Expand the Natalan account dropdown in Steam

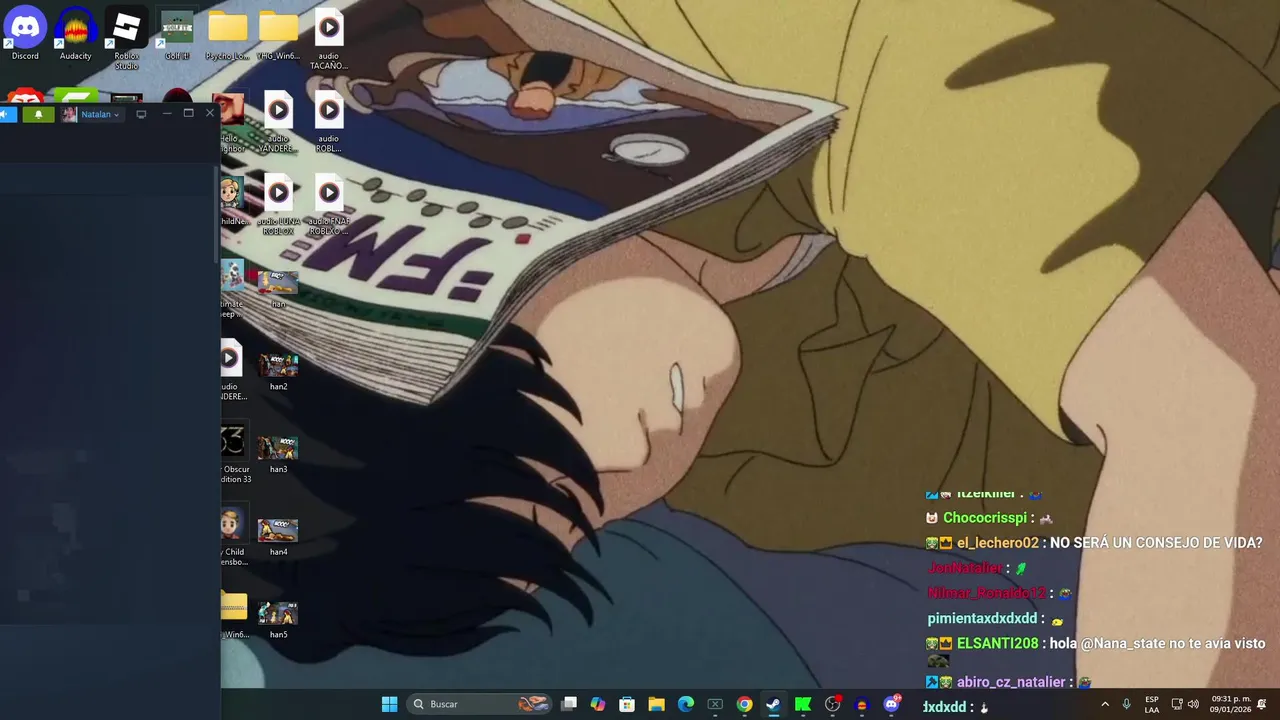(91, 114)
